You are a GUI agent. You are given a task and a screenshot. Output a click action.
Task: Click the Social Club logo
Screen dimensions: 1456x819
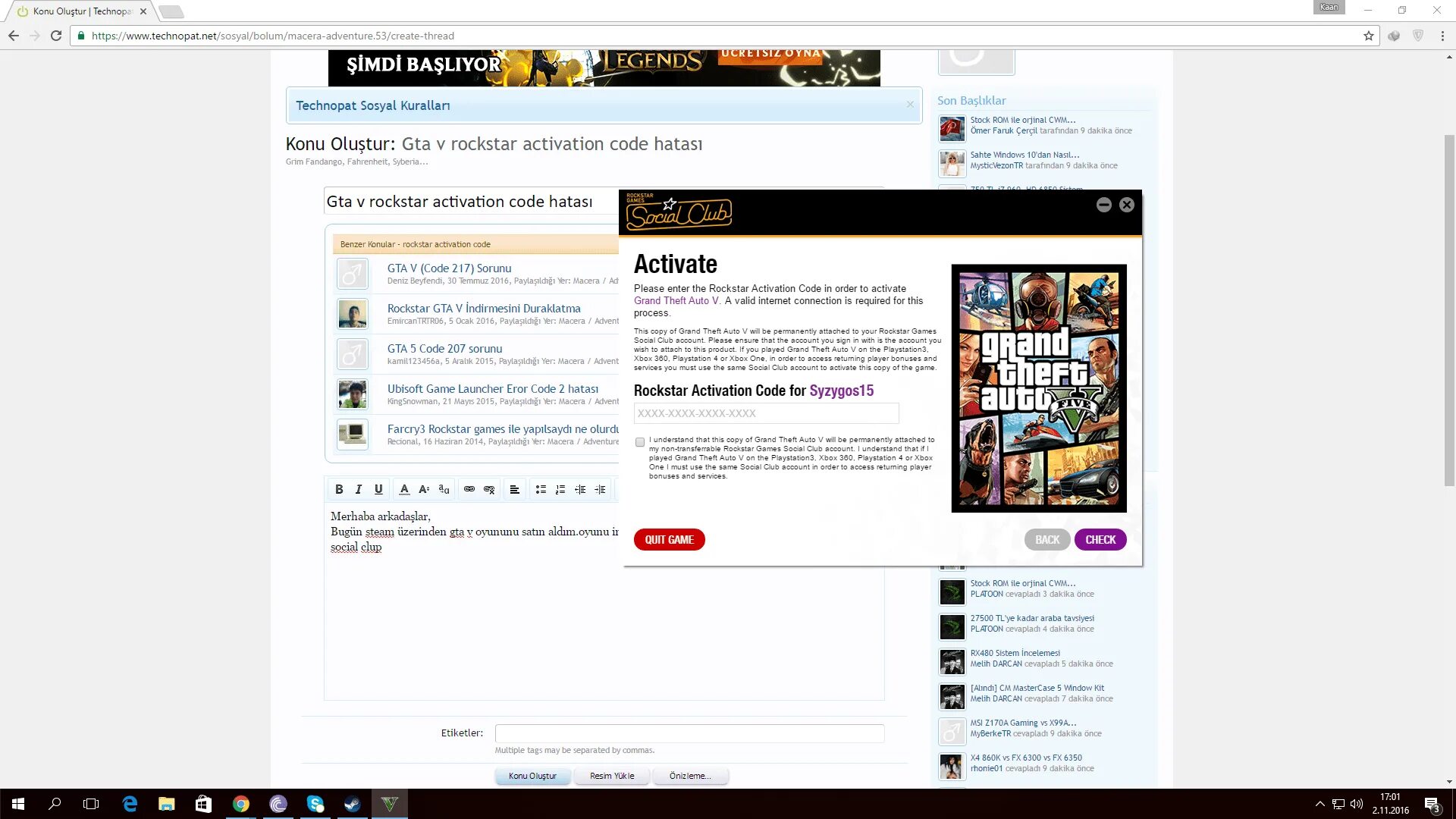(679, 212)
